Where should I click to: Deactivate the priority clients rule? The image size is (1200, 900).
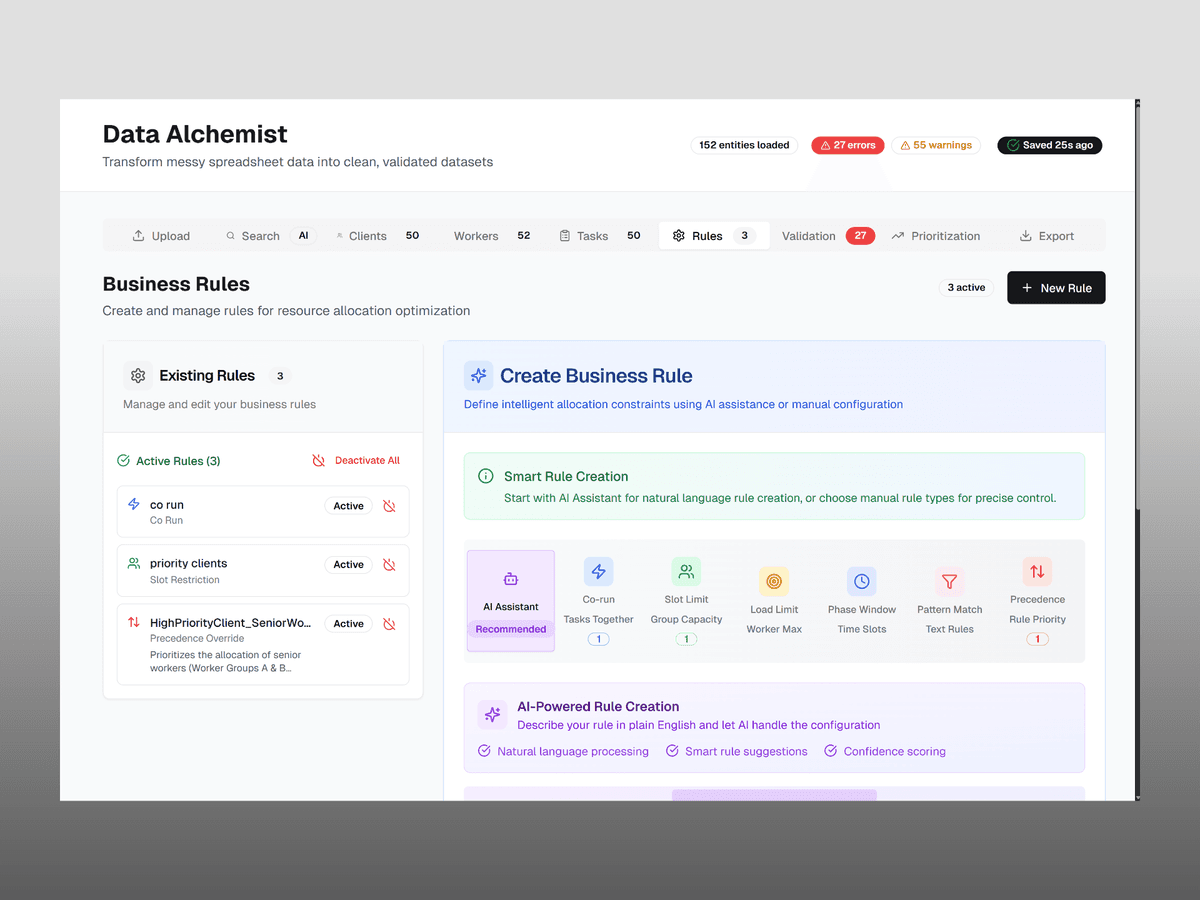[390, 565]
